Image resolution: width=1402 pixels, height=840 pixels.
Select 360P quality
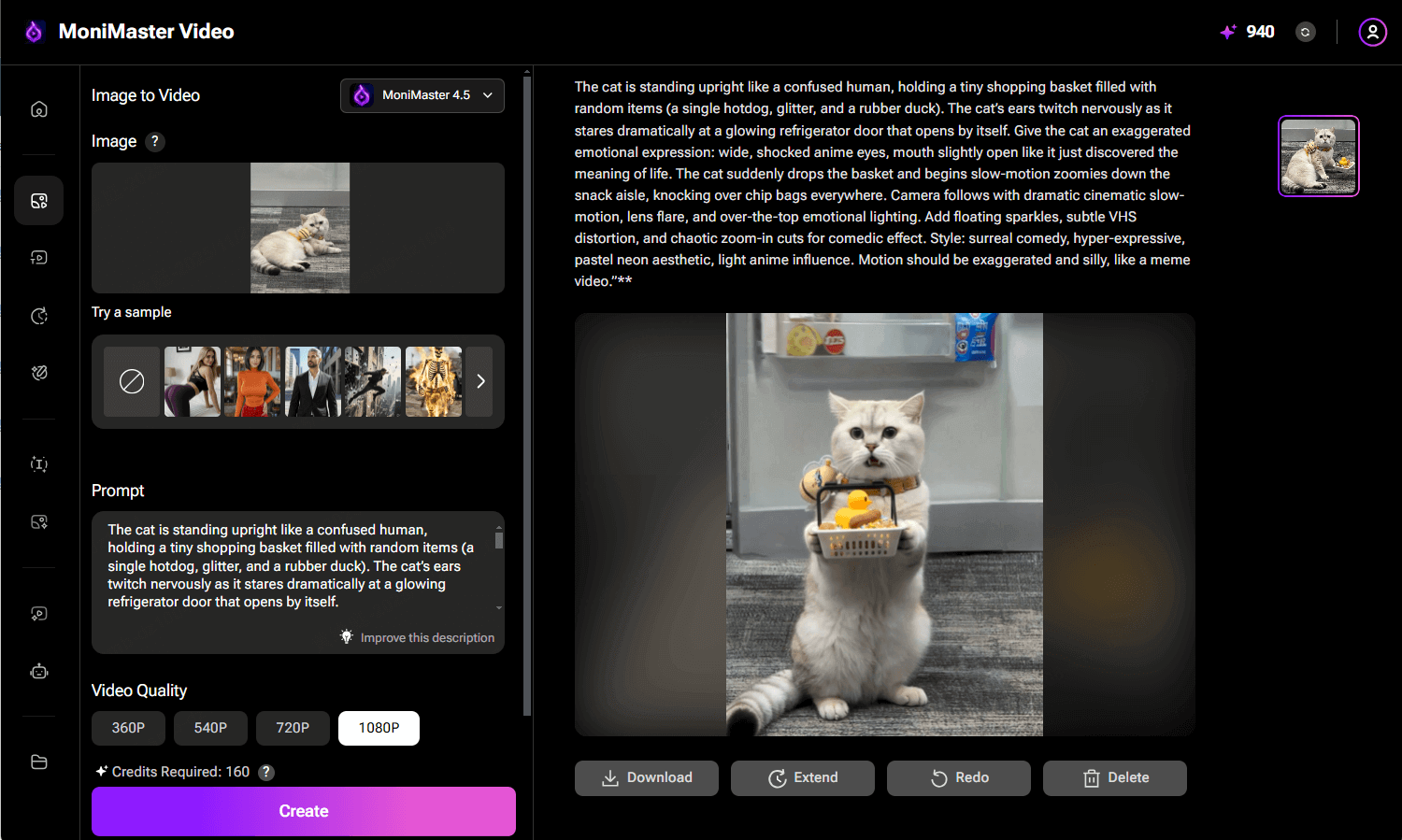[128, 728]
